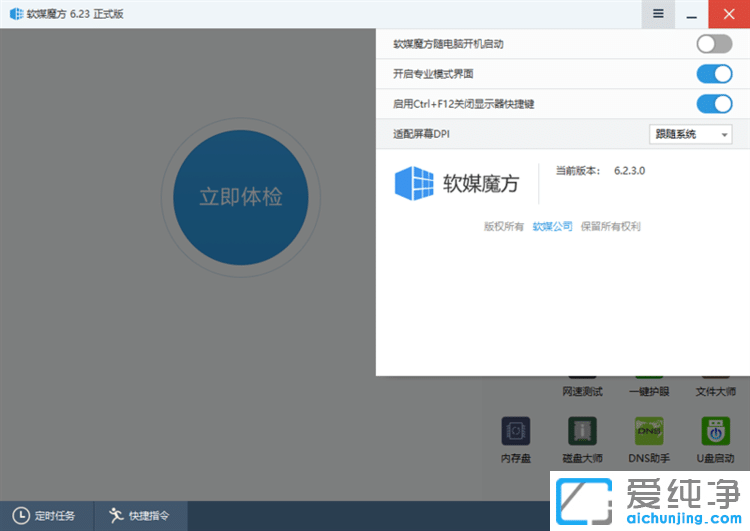Open the 软媒公司 link
The height and width of the screenshot is (531, 750).
click(552, 226)
